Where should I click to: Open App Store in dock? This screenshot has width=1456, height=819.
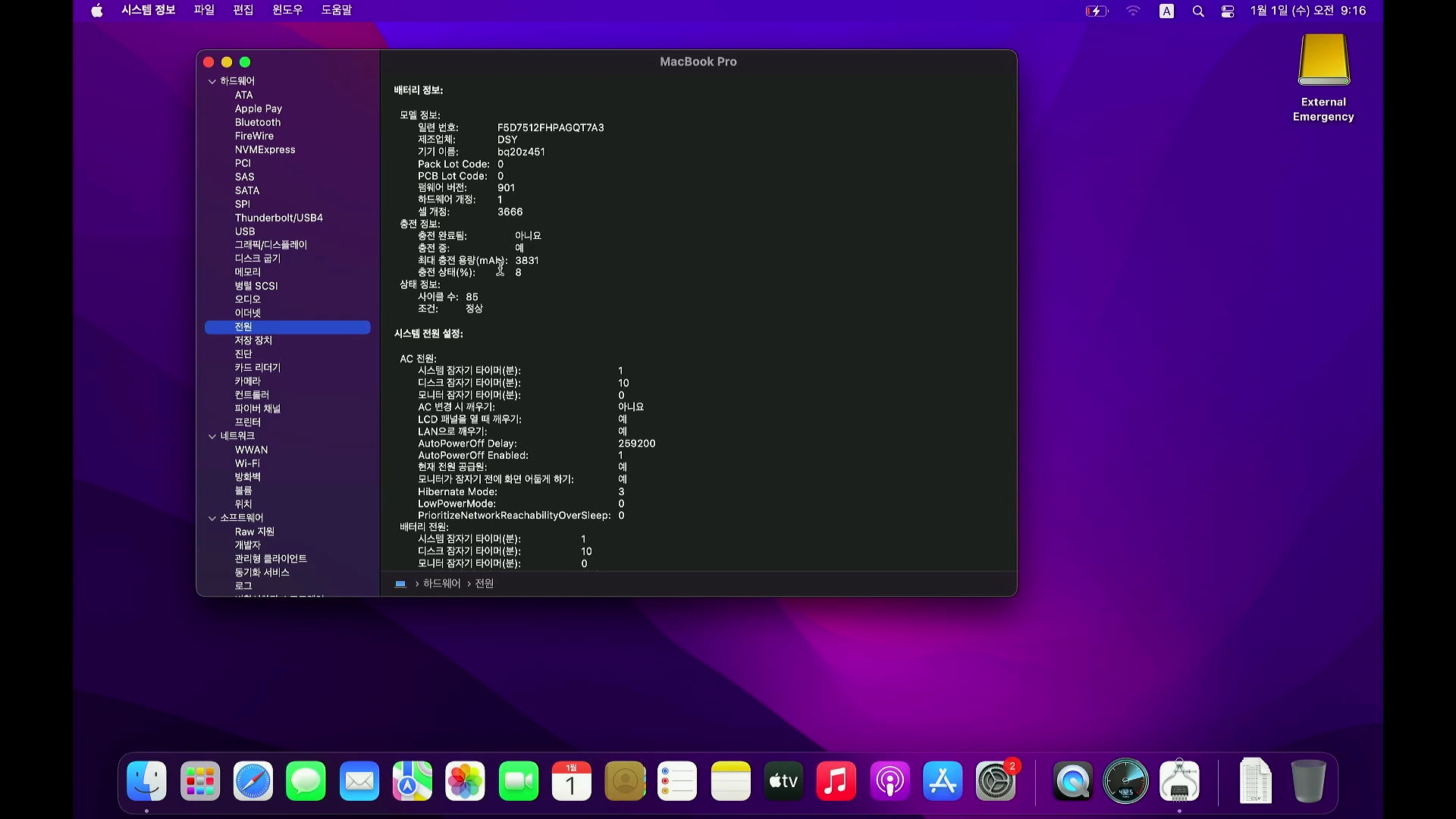tap(943, 781)
